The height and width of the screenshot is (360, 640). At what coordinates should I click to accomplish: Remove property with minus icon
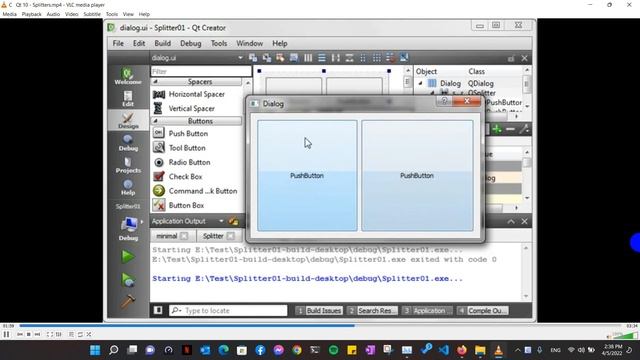510,129
